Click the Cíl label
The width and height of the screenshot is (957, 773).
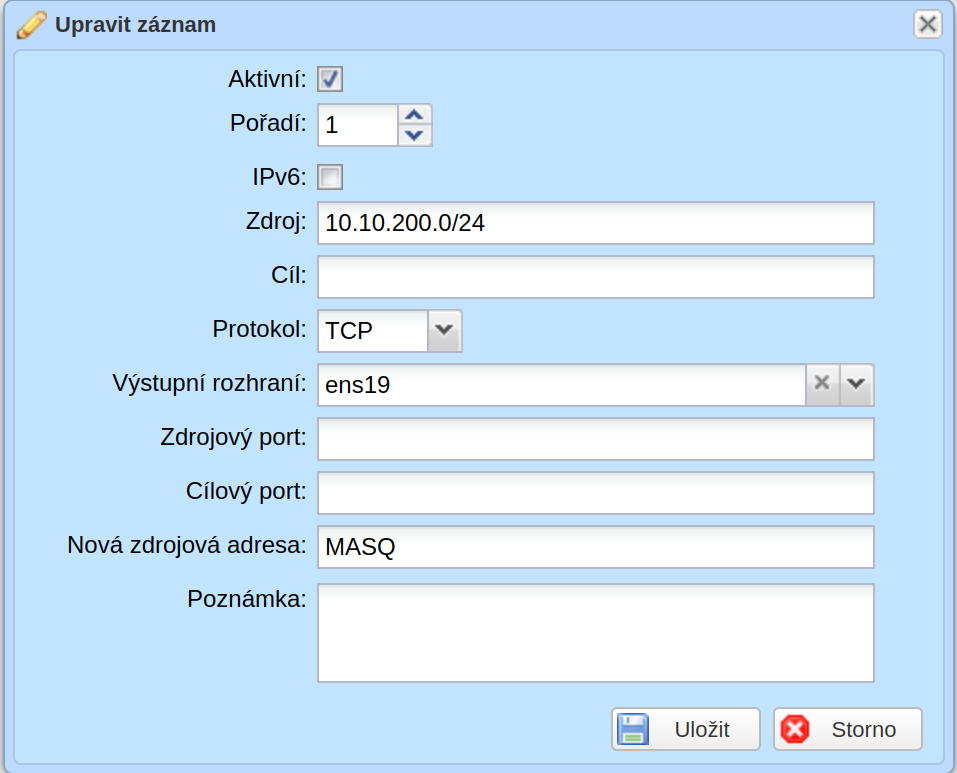pos(289,275)
